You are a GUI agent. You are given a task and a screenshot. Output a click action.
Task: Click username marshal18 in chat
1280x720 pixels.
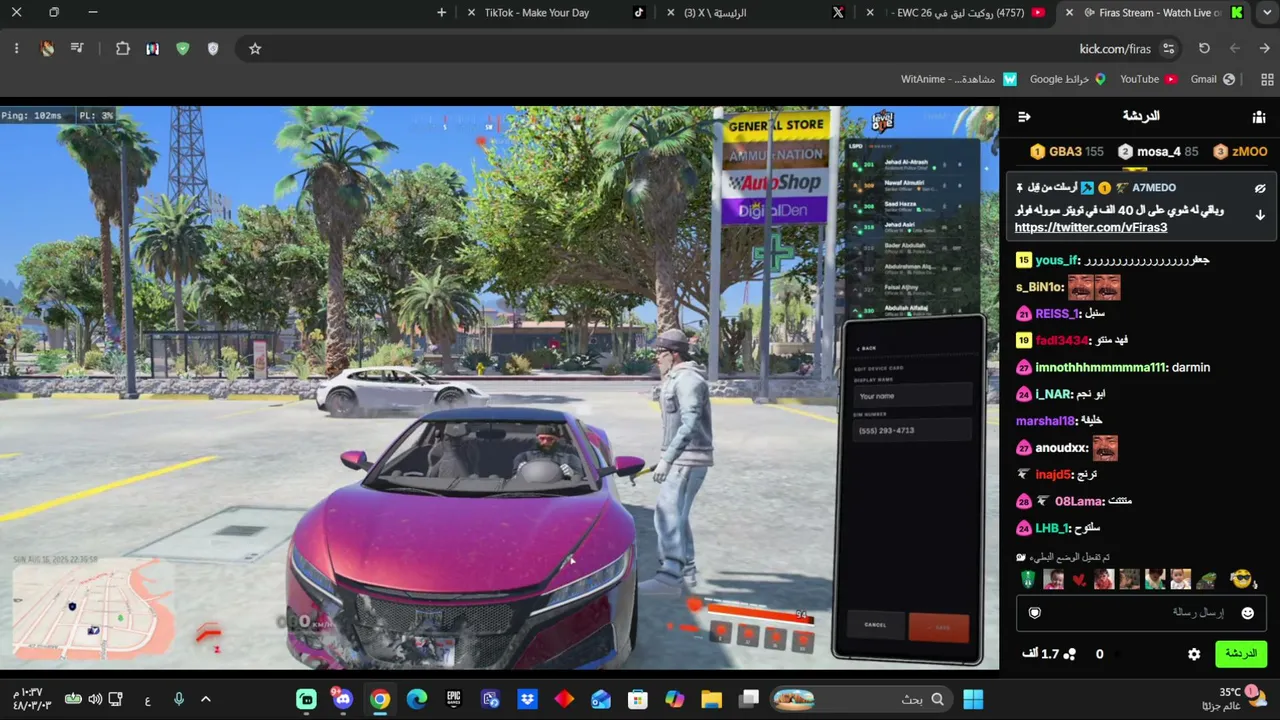(1045, 421)
